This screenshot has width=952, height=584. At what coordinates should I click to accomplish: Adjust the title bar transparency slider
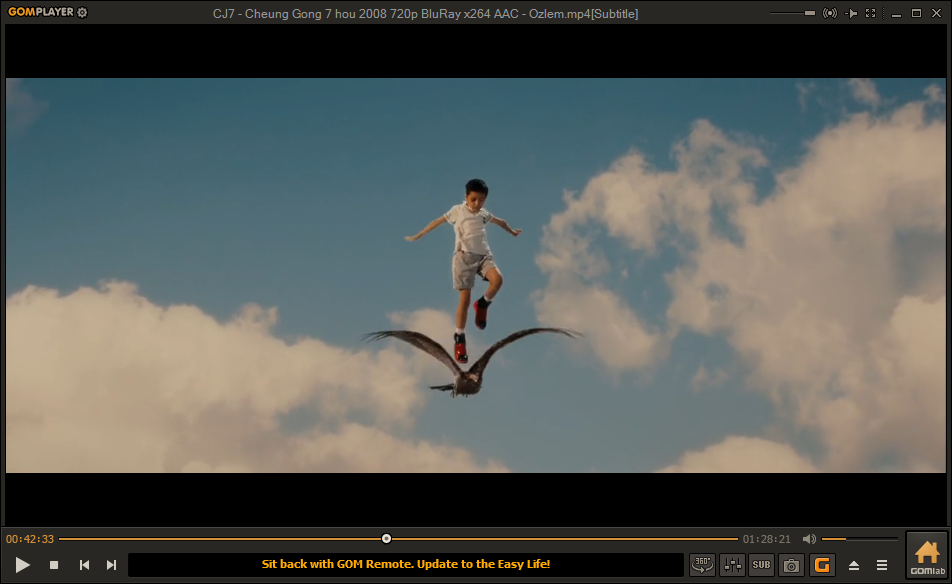tap(792, 13)
